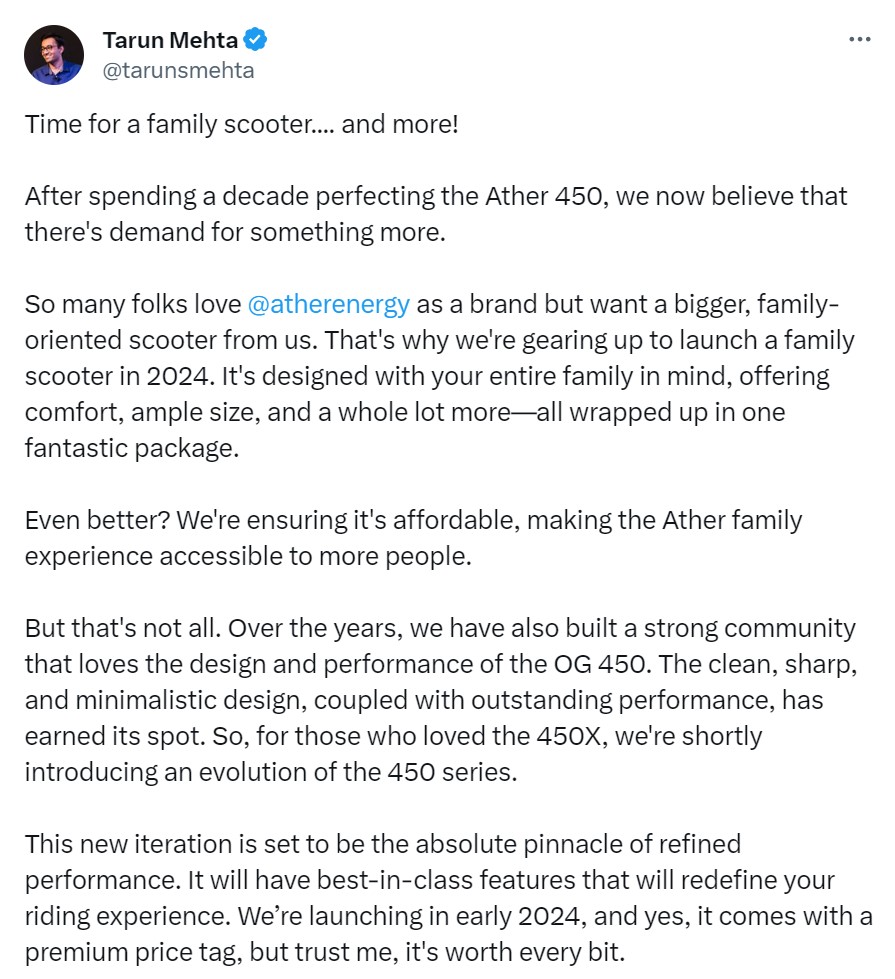Viewport: 895px width, 979px height.
Task: Open the @tarunsmehta handle link
Action: (x=178, y=71)
